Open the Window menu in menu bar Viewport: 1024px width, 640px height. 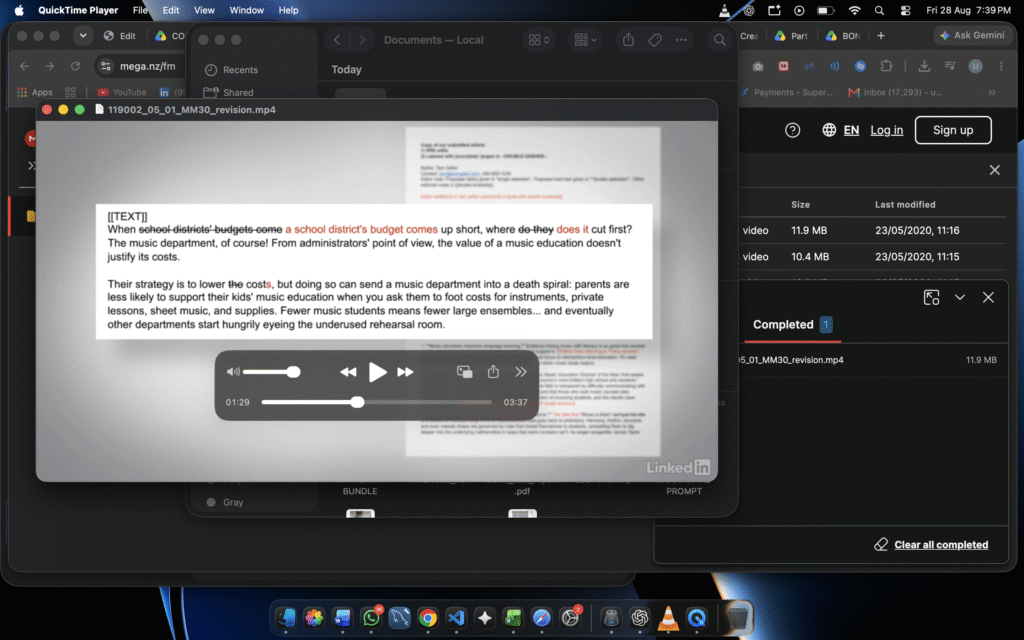pos(246,10)
